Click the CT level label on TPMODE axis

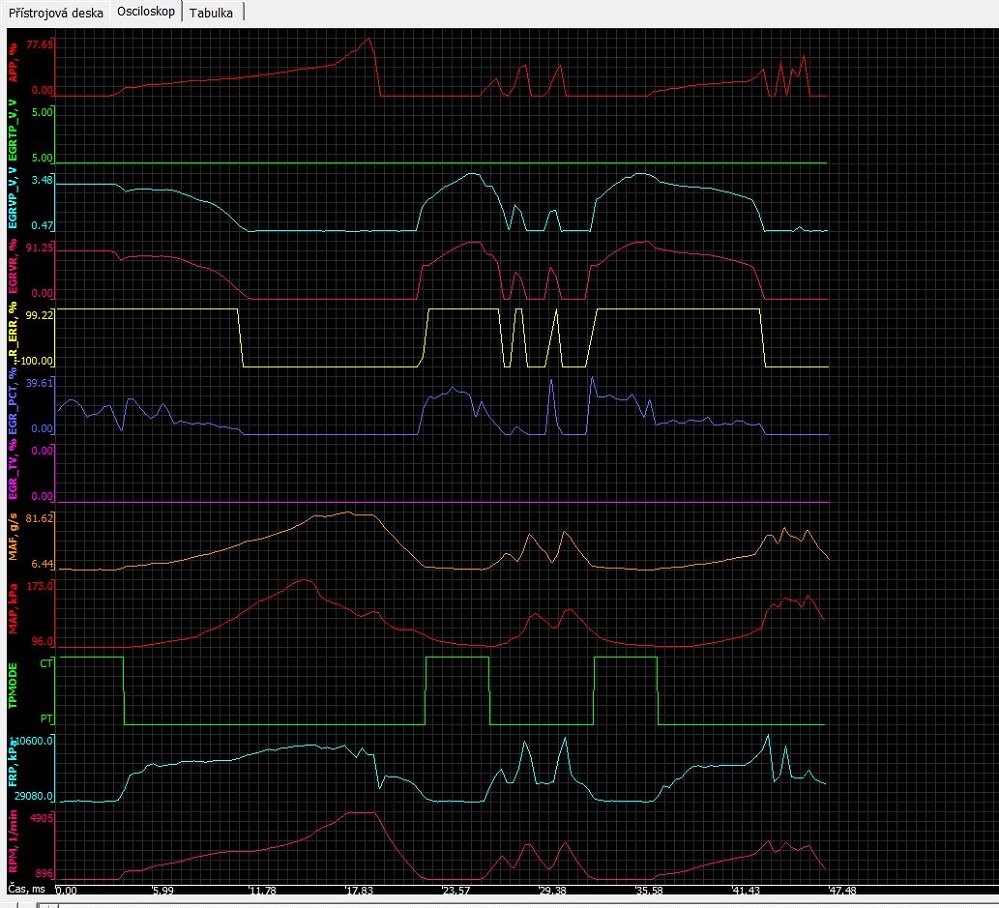point(46,662)
